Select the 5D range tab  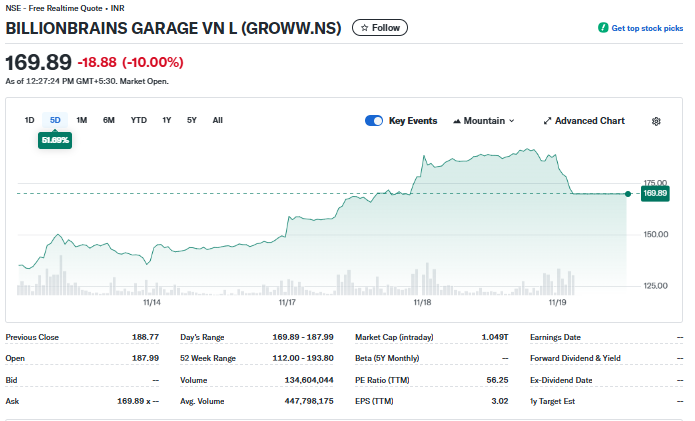coord(55,120)
